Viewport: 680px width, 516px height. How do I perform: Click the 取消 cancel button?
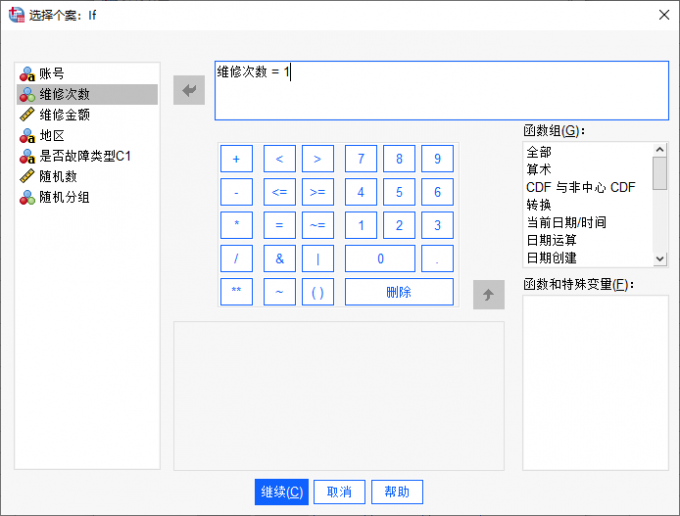(x=340, y=492)
